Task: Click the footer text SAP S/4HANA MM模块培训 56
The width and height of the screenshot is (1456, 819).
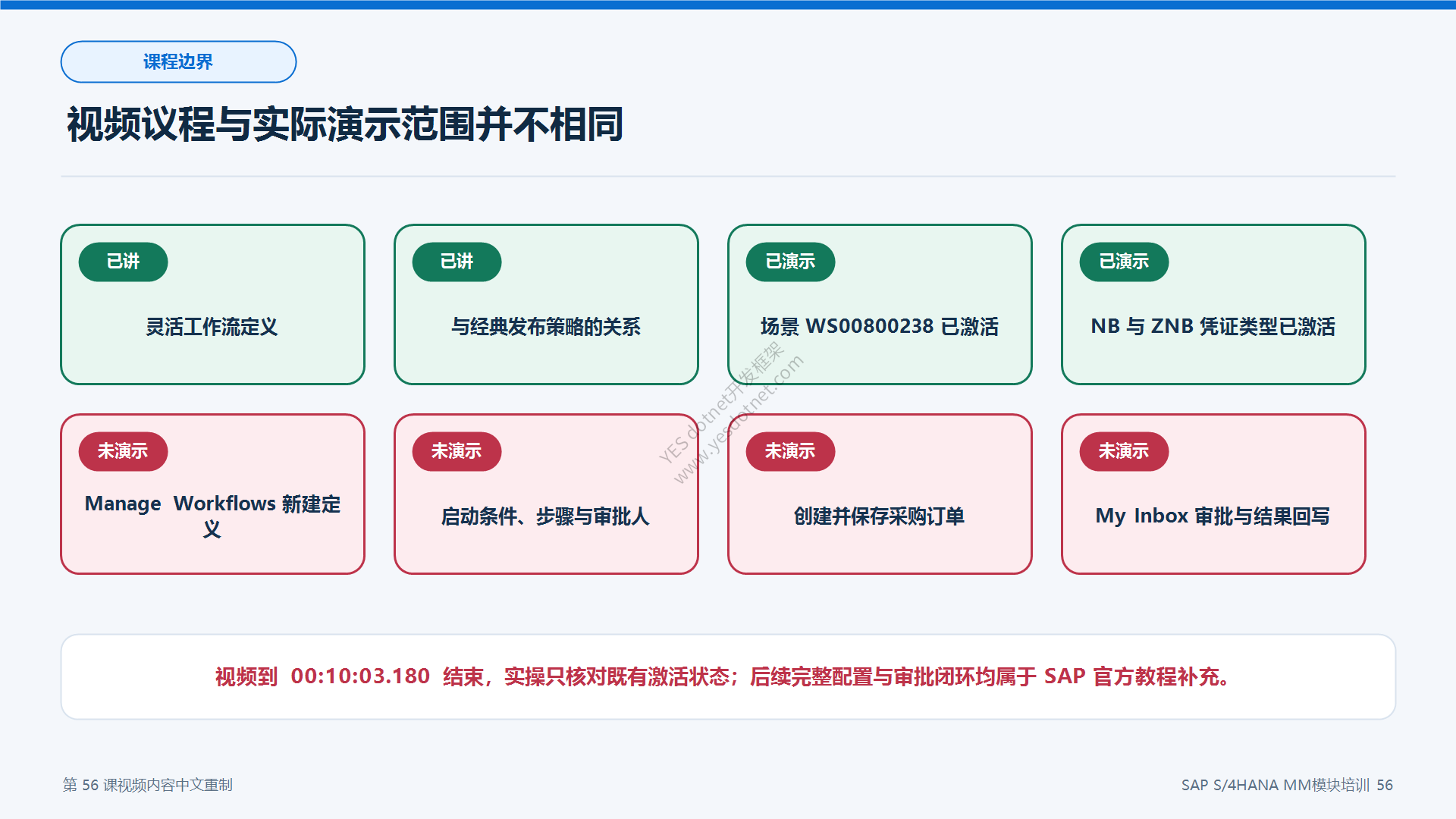Action: 1287,785
